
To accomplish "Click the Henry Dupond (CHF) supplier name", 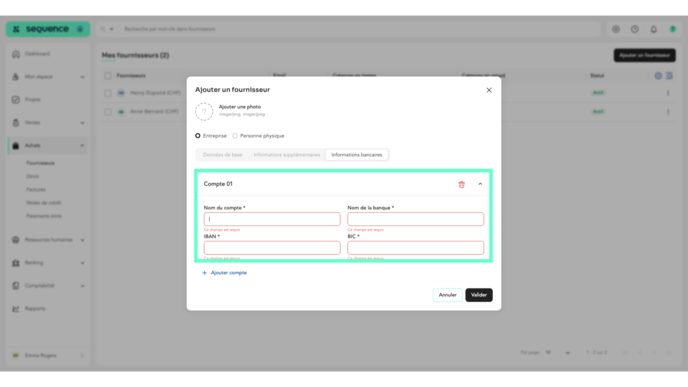I will 155,93.
